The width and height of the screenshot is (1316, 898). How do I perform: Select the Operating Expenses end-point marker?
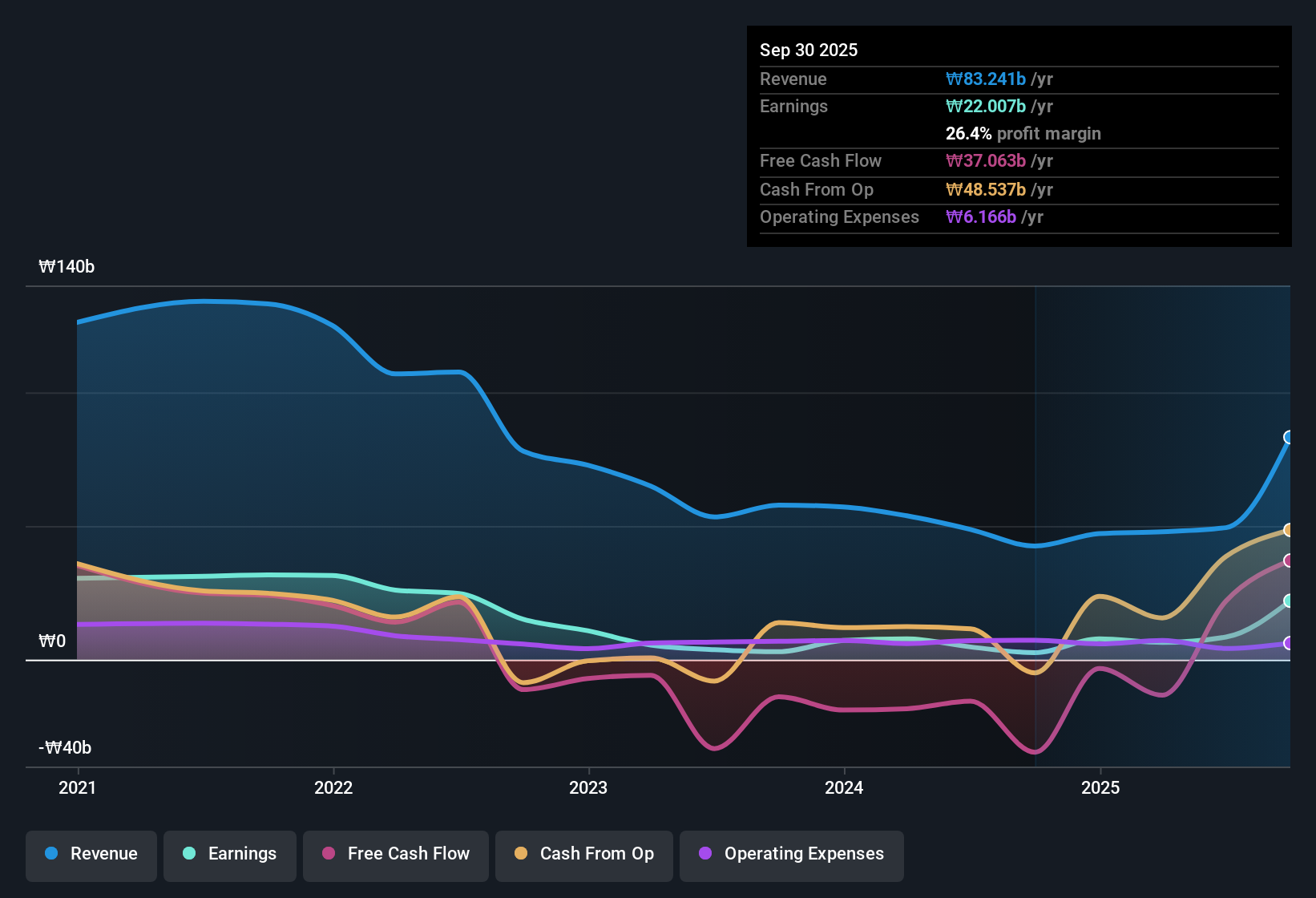tap(1289, 643)
